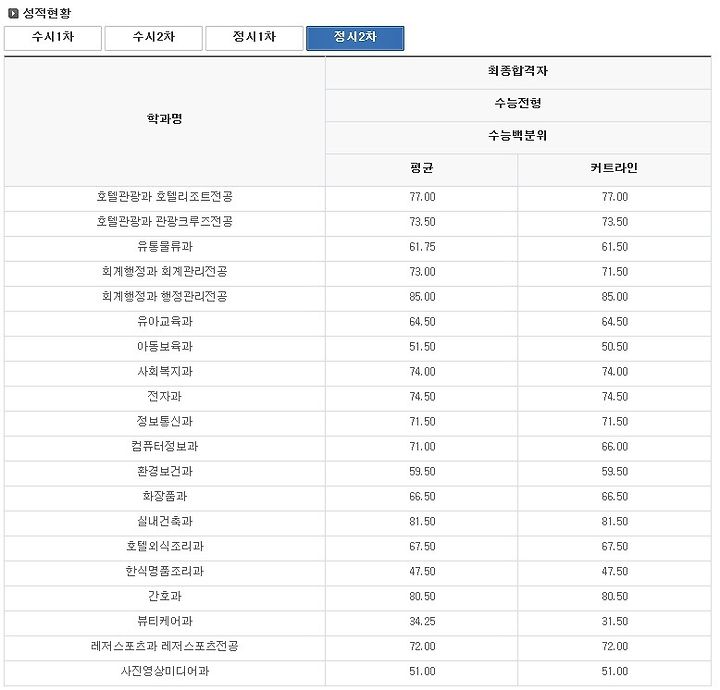The width and height of the screenshot is (720, 690).
Task: Click the 59.50 average for 환경보건과
Action: pyautogui.click(x=422, y=471)
